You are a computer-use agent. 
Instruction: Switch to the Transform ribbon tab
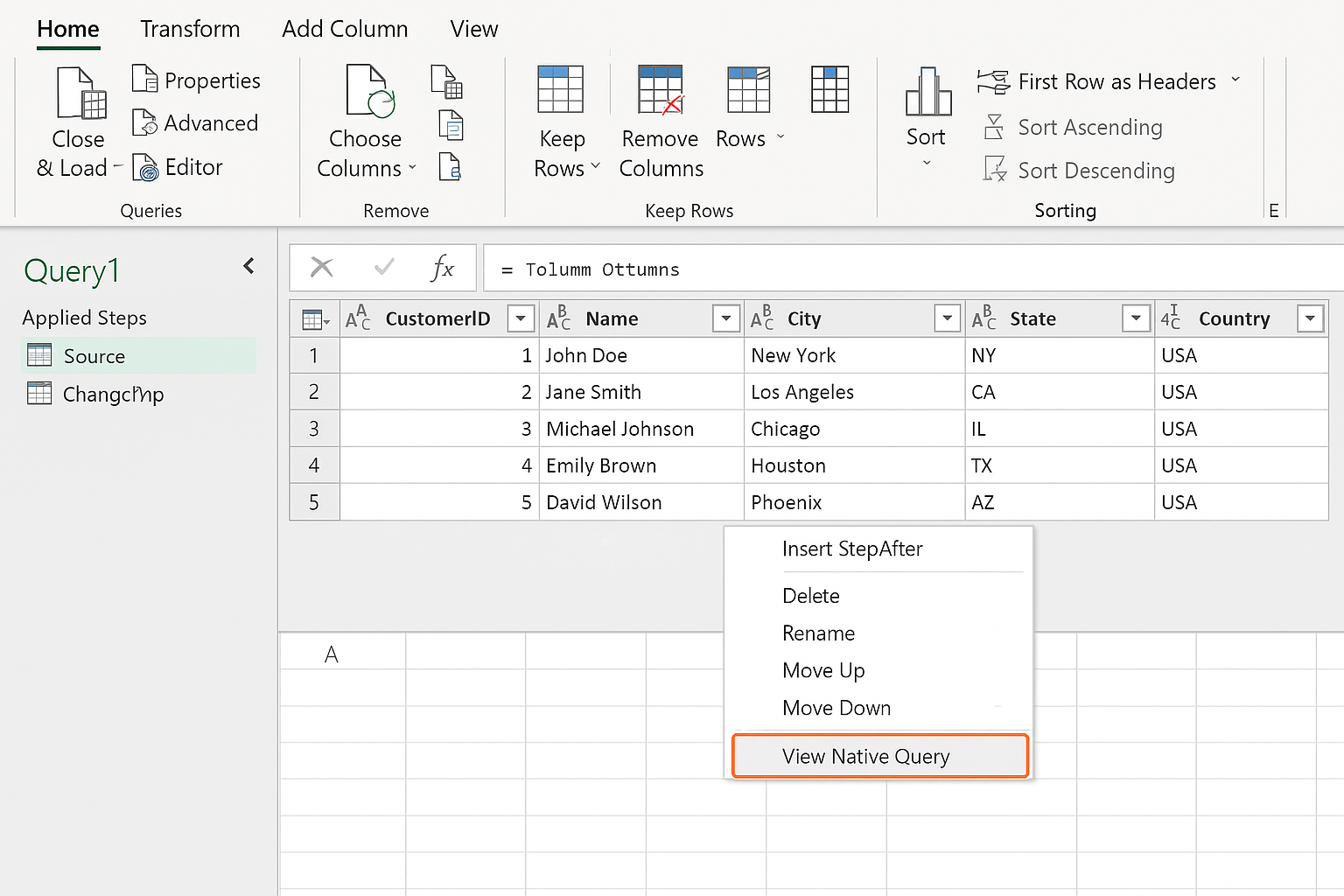click(190, 29)
